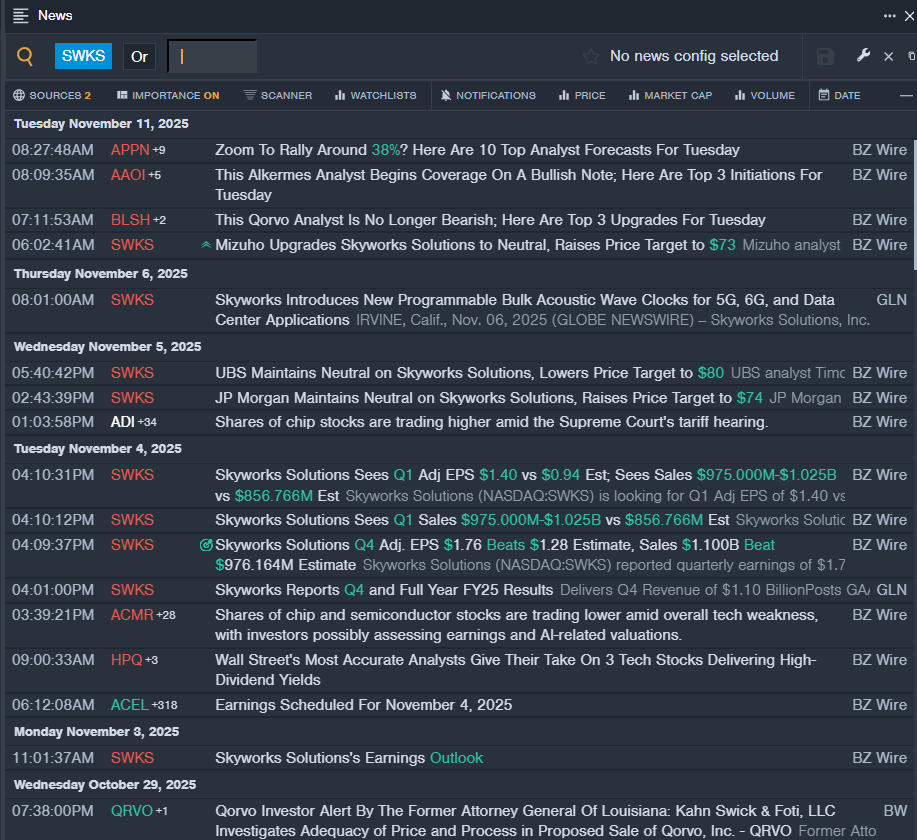Image resolution: width=917 pixels, height=840 pixels.
Task: Click the ticker search input field
Action: [212, 57]
